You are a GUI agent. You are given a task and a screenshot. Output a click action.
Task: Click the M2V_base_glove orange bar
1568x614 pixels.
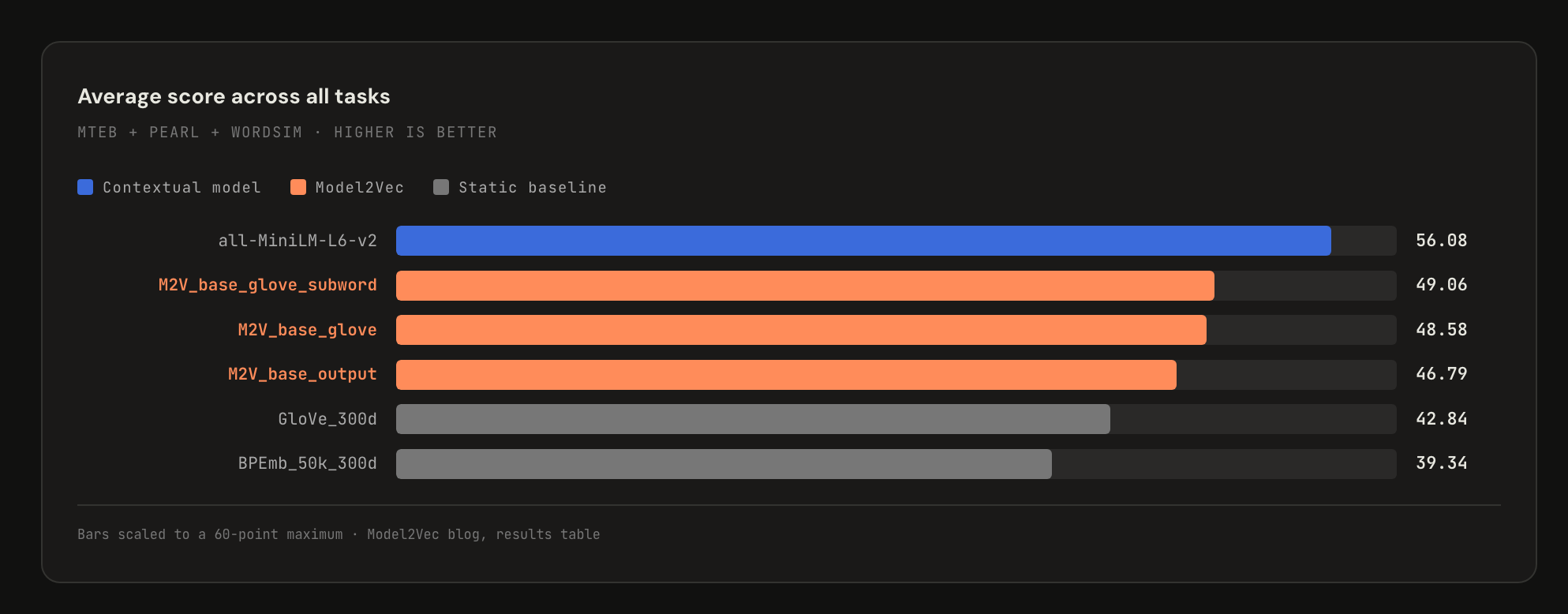(x=801, y=330)
